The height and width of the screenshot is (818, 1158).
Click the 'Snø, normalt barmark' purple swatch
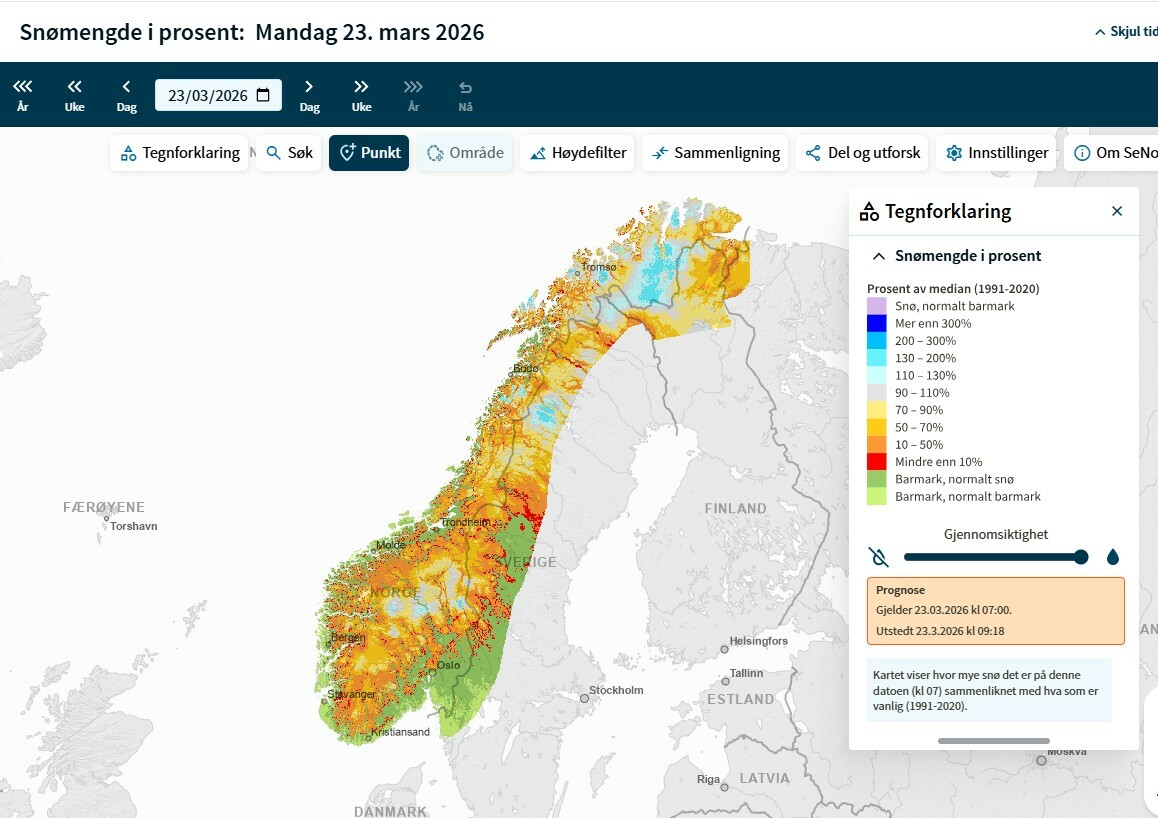pyautogui.click(x=877, y=306)
